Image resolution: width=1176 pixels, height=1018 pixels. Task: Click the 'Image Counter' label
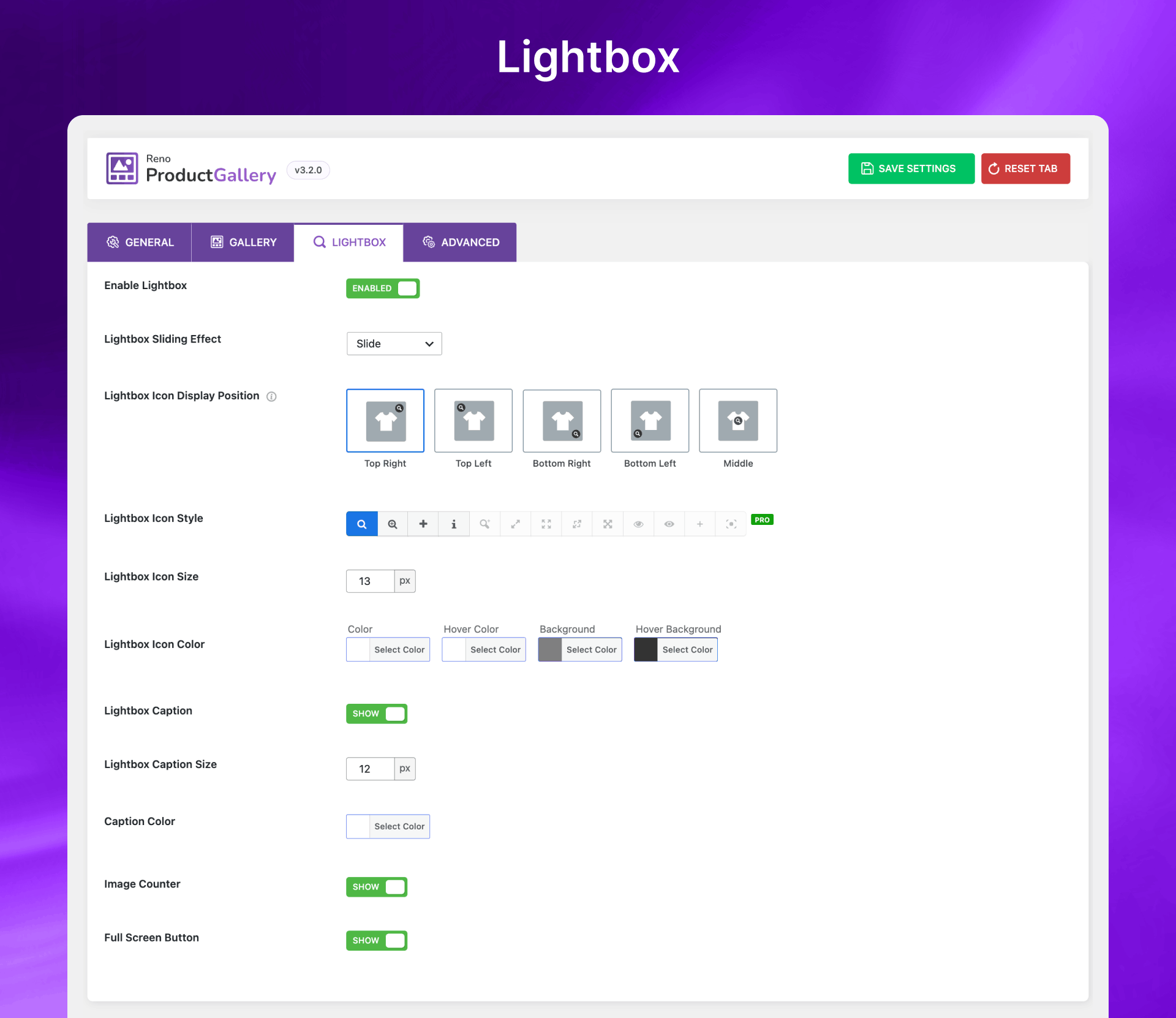[x=142, y=884]
